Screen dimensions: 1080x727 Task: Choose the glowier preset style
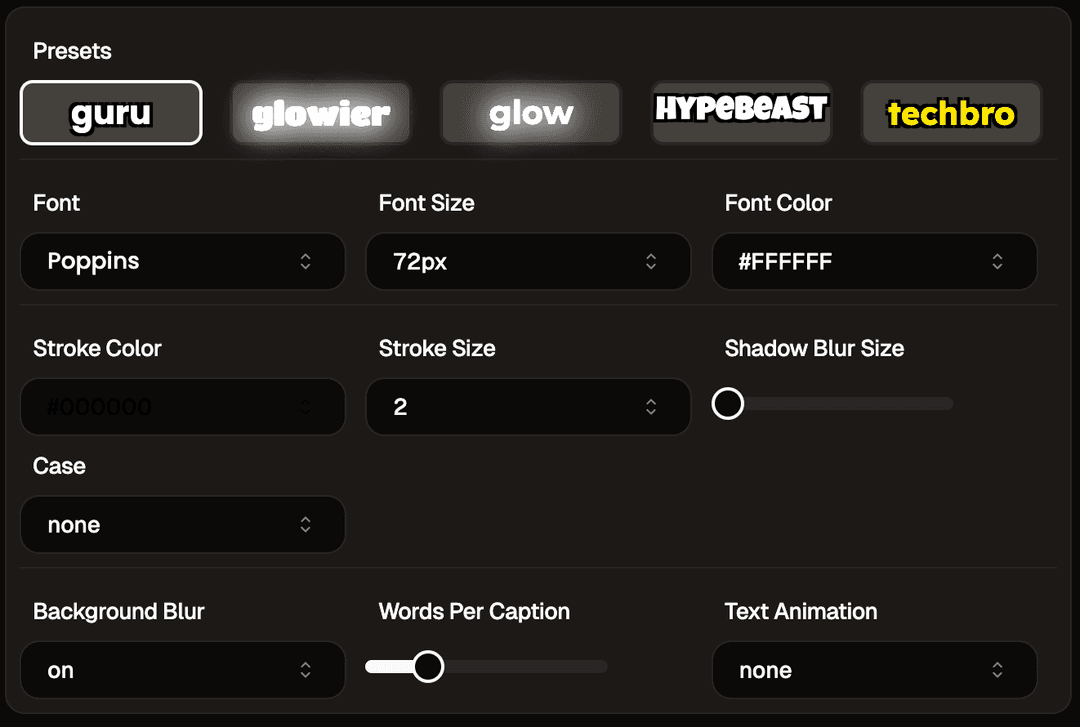click(x=321, y=113)
